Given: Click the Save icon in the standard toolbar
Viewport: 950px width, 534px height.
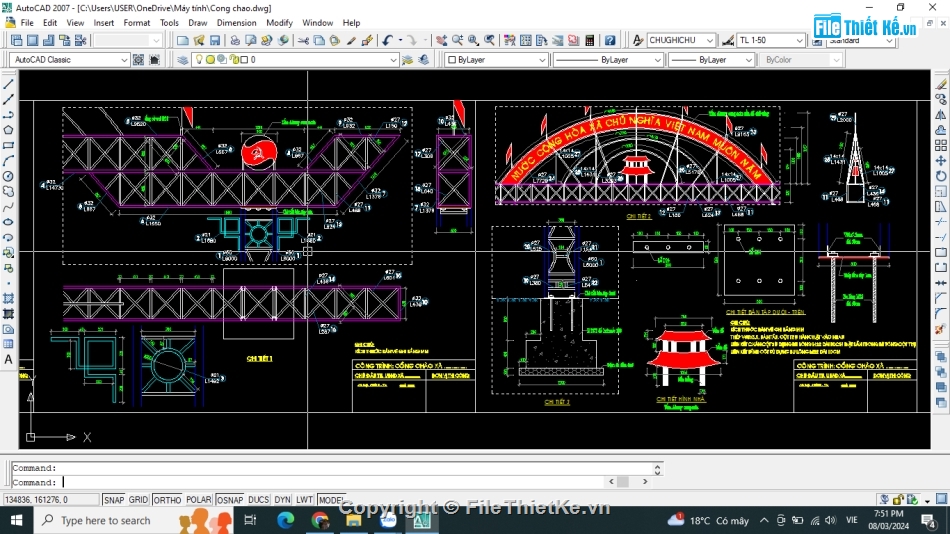Looking at the screenshot, I should click(215, 41).
